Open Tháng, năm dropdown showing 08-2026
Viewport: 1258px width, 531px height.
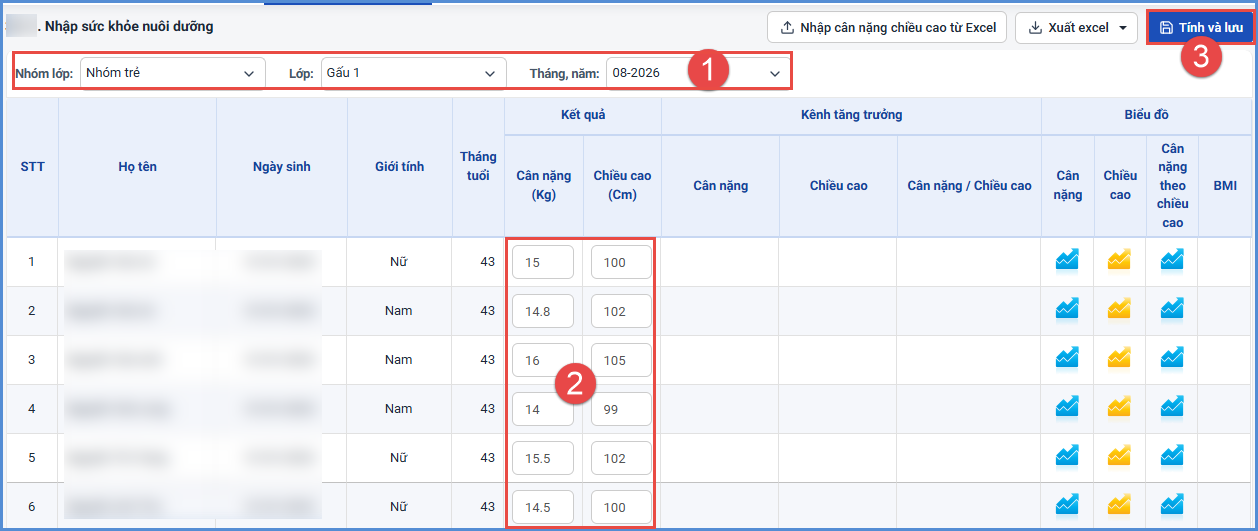point(698,73)
